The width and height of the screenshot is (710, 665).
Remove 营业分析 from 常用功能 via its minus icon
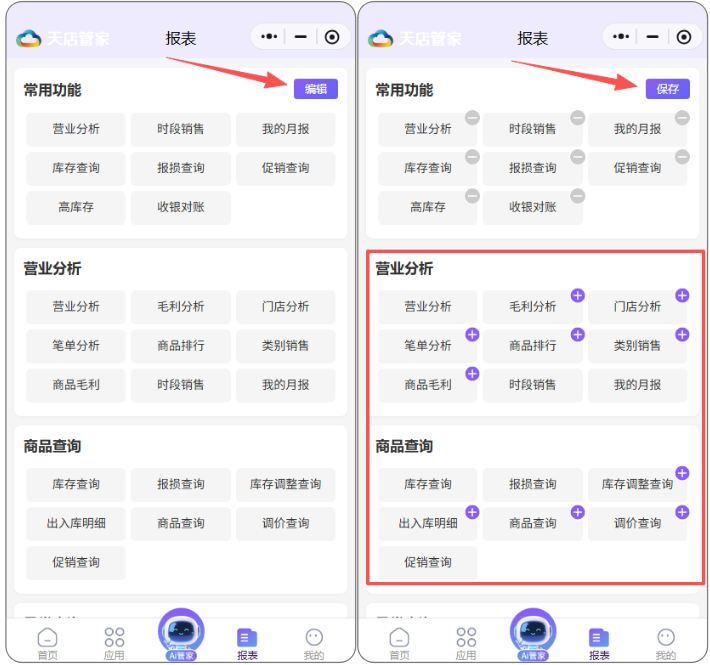click(472, 118)
